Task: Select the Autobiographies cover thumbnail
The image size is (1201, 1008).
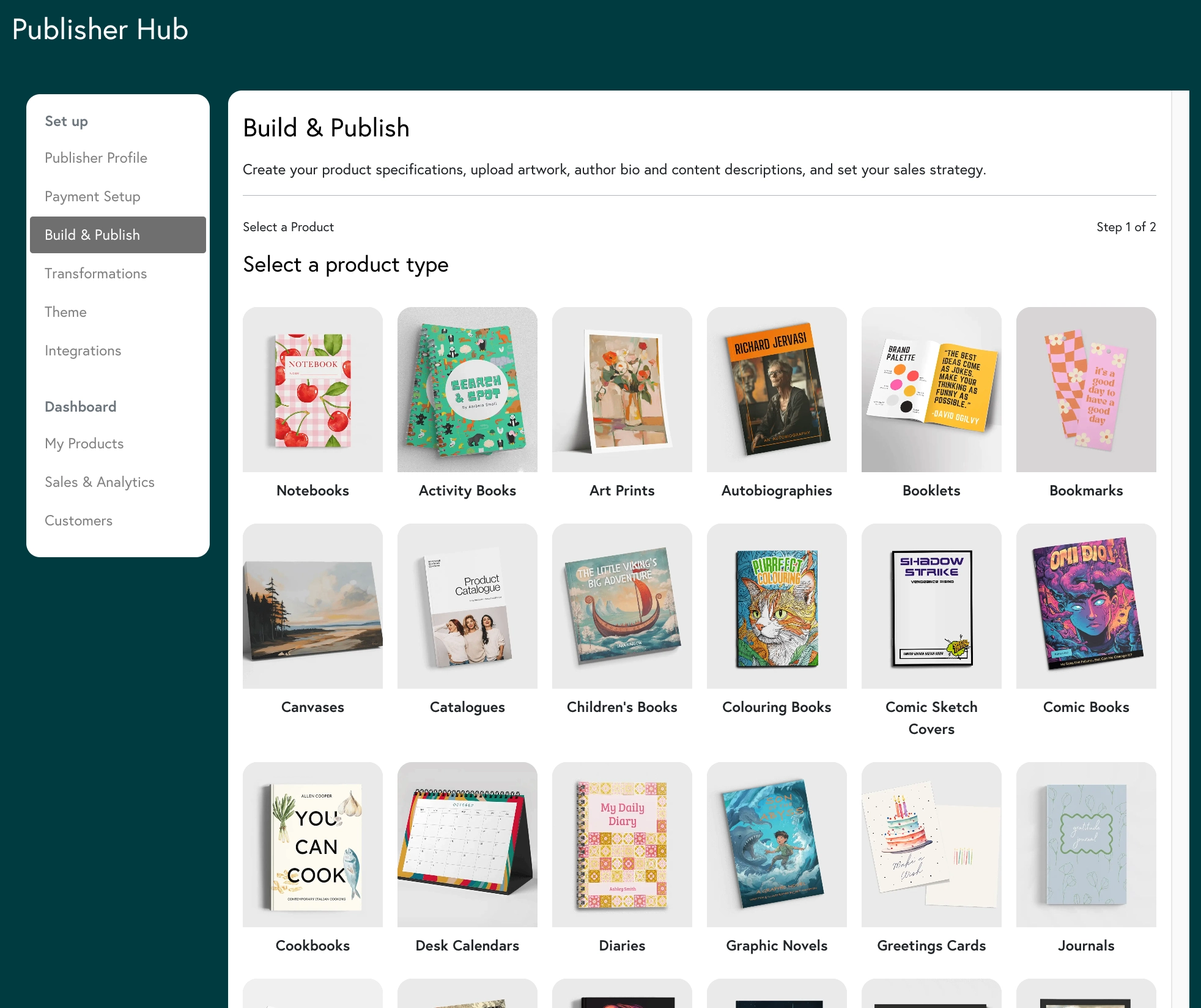Action: [x=777, y=390]
